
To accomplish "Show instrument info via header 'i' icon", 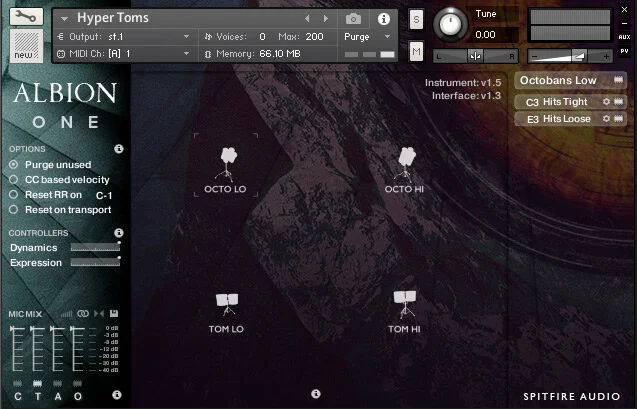I will click(x=384, y=19).
